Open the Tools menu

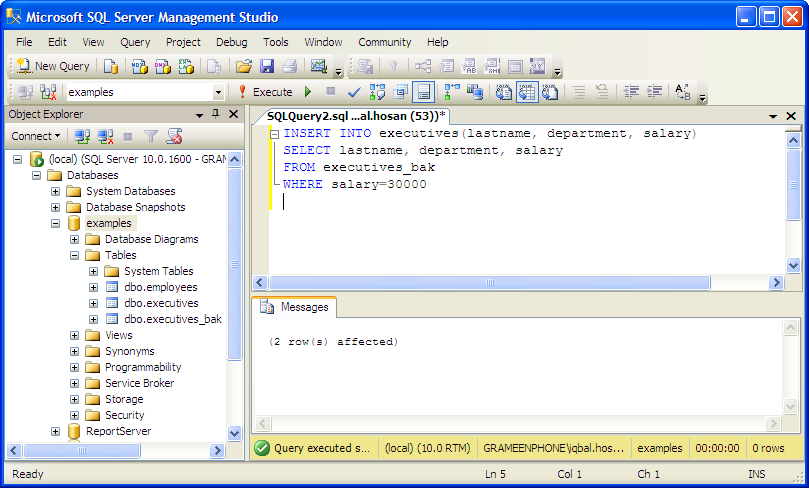pyautogui.click(x=276, y=42)
